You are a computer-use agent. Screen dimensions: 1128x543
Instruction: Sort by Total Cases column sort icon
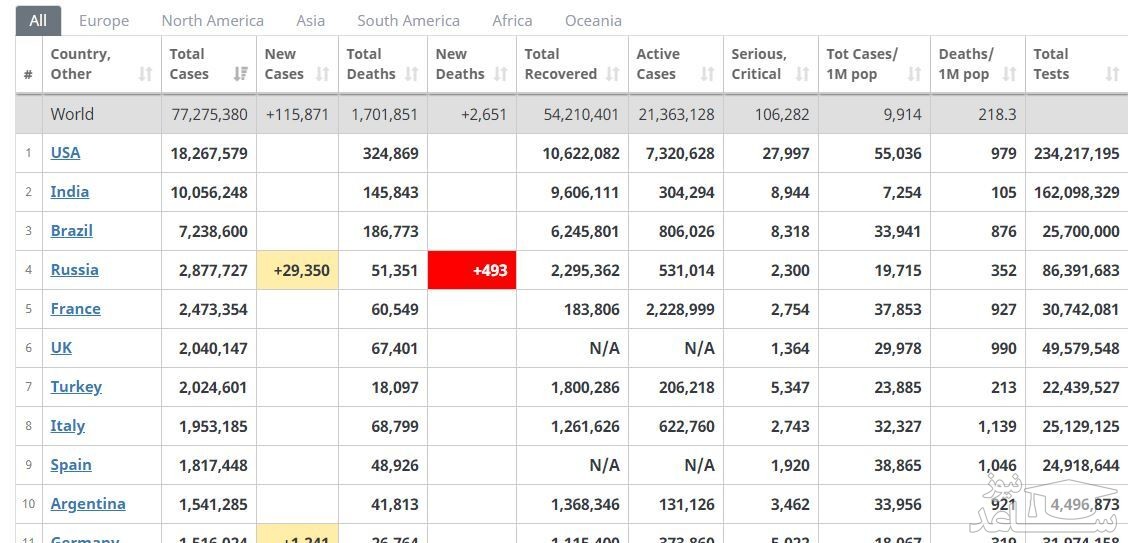(240, 74)
